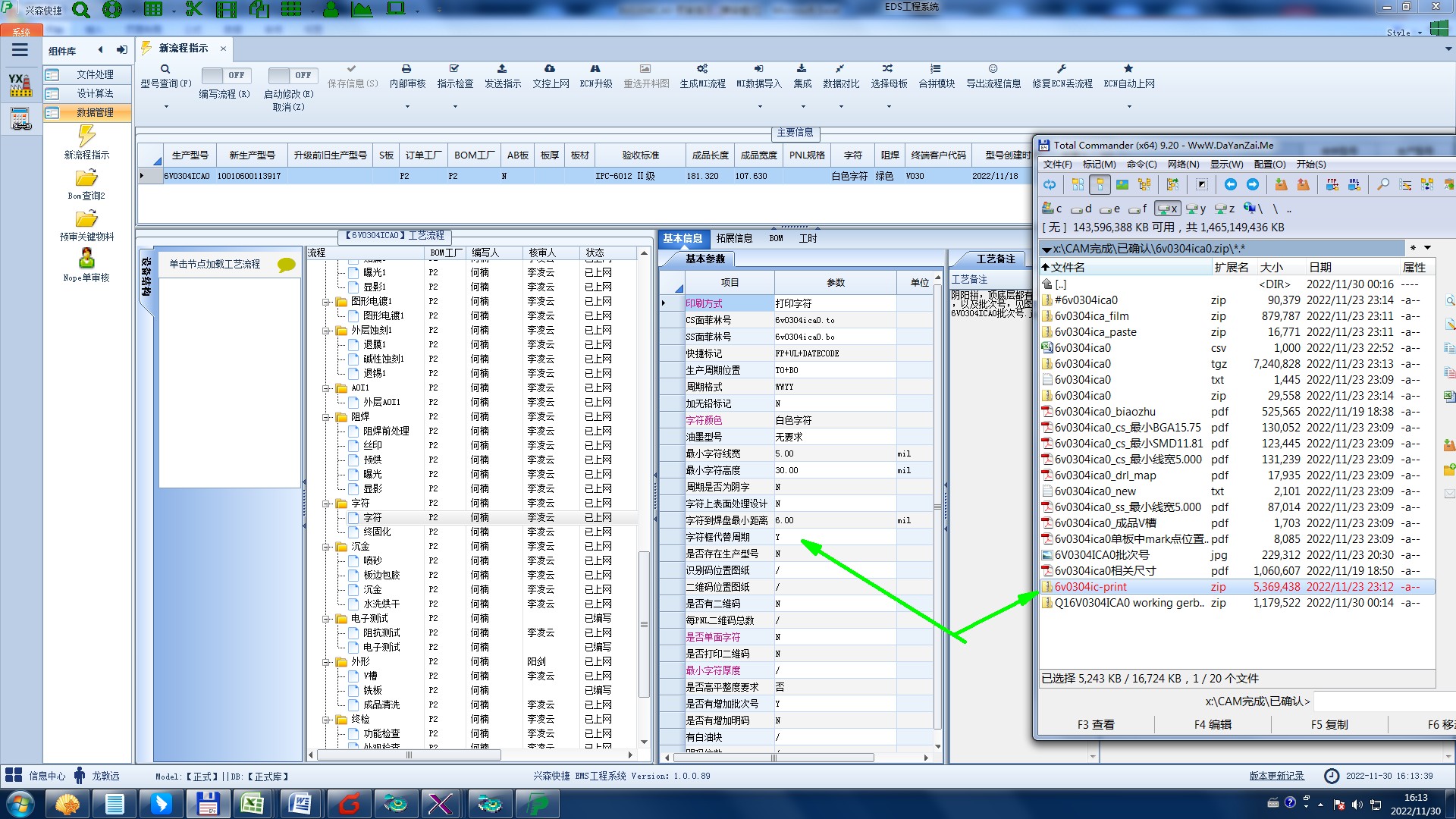Click the 版本更新记录 link
The image size is (1456, 819).
point(1276,776)
